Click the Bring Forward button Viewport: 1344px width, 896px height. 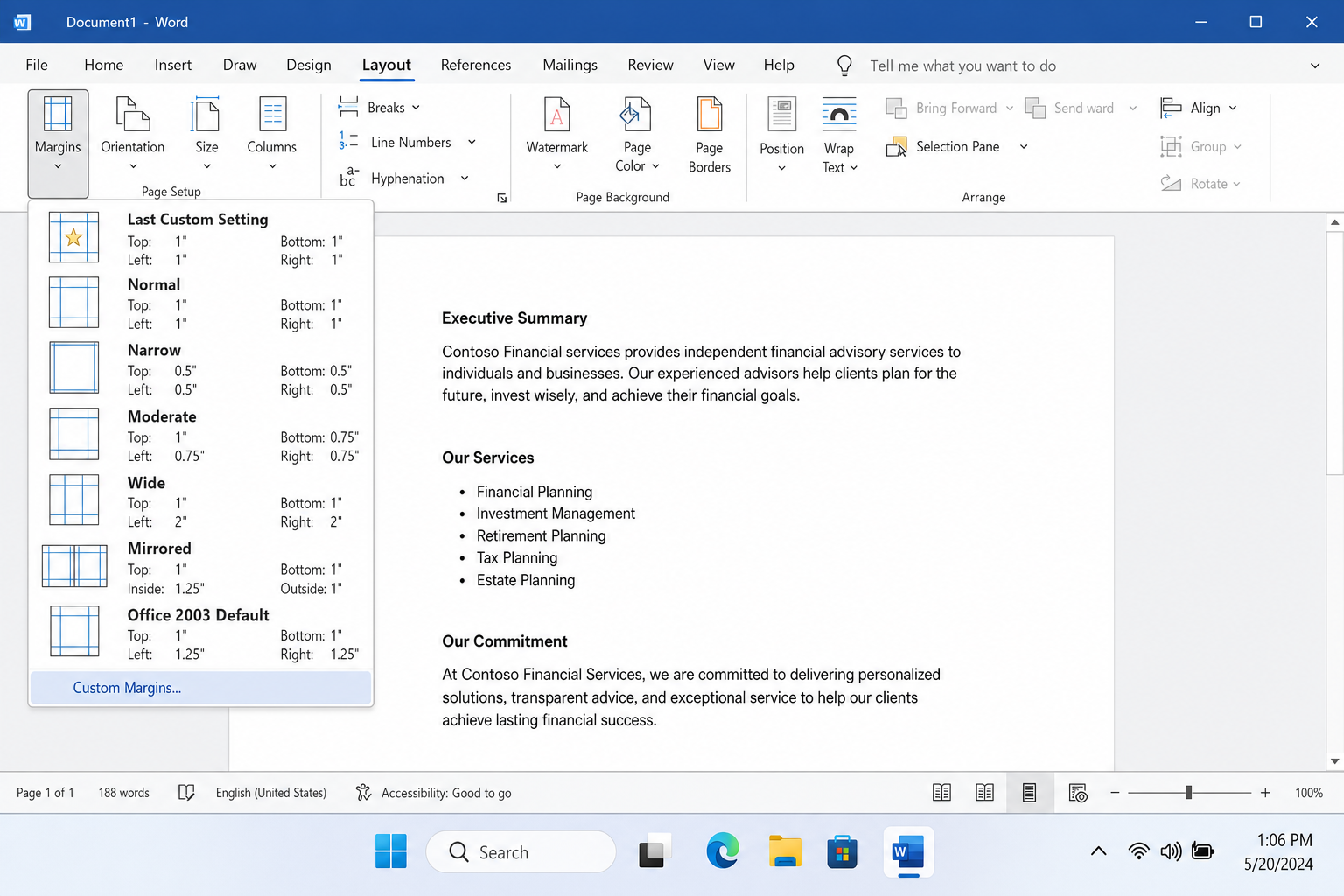(941, 108)
